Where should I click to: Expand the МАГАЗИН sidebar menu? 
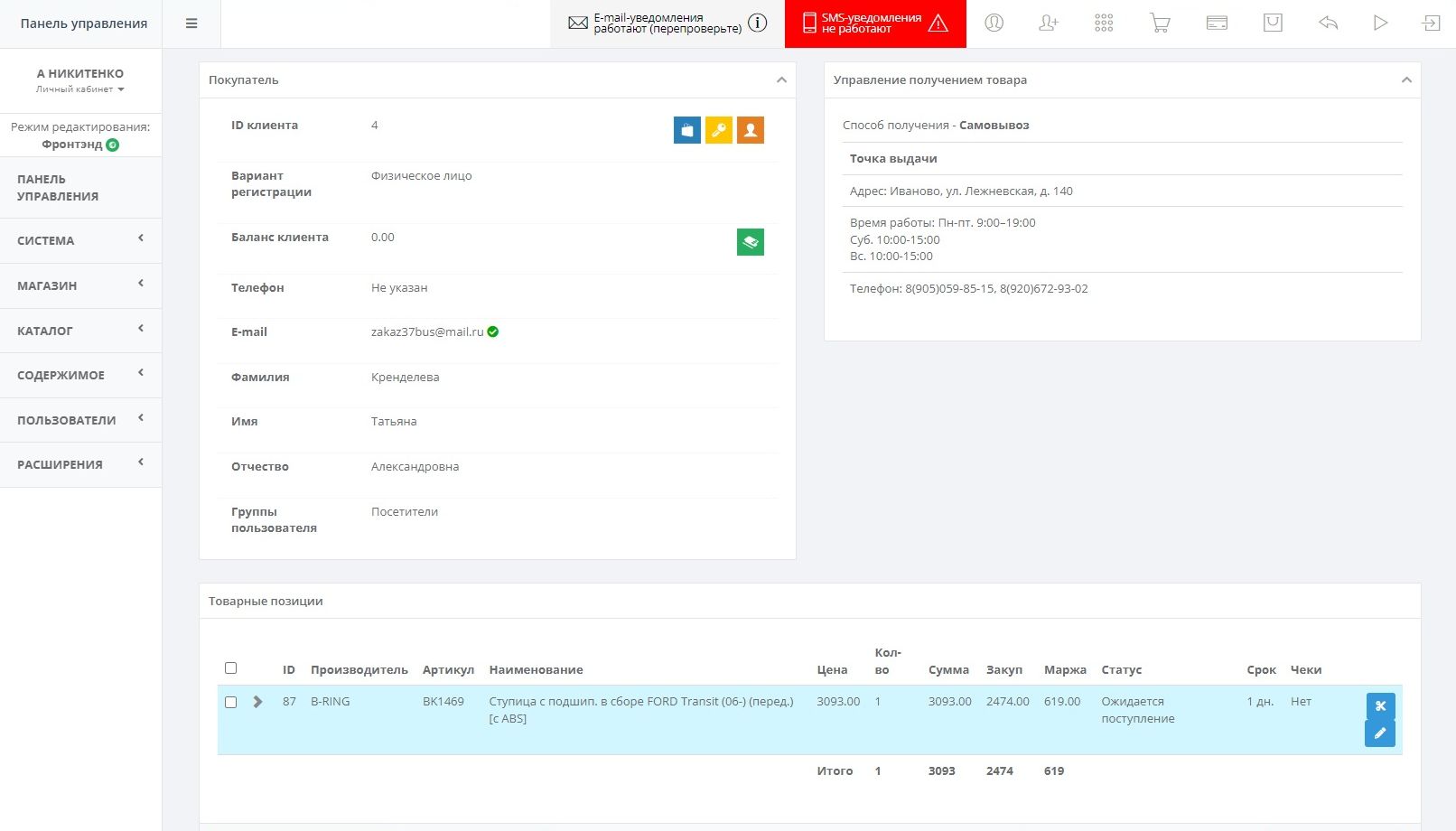(x=80, y=285)
